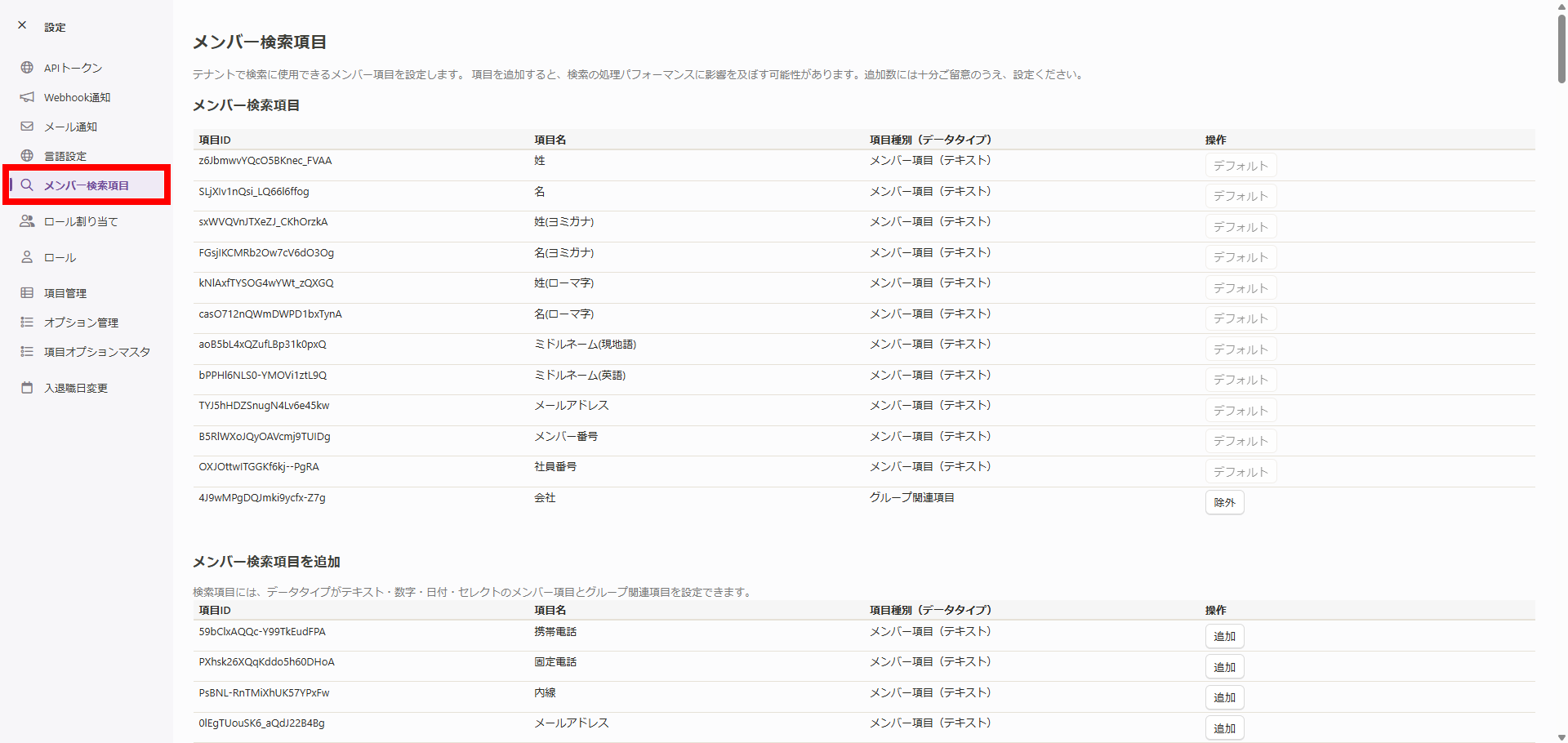Click the globe icon beside 言語設定
This screenshot has height=743, width=1568.
tap(27, 156)
